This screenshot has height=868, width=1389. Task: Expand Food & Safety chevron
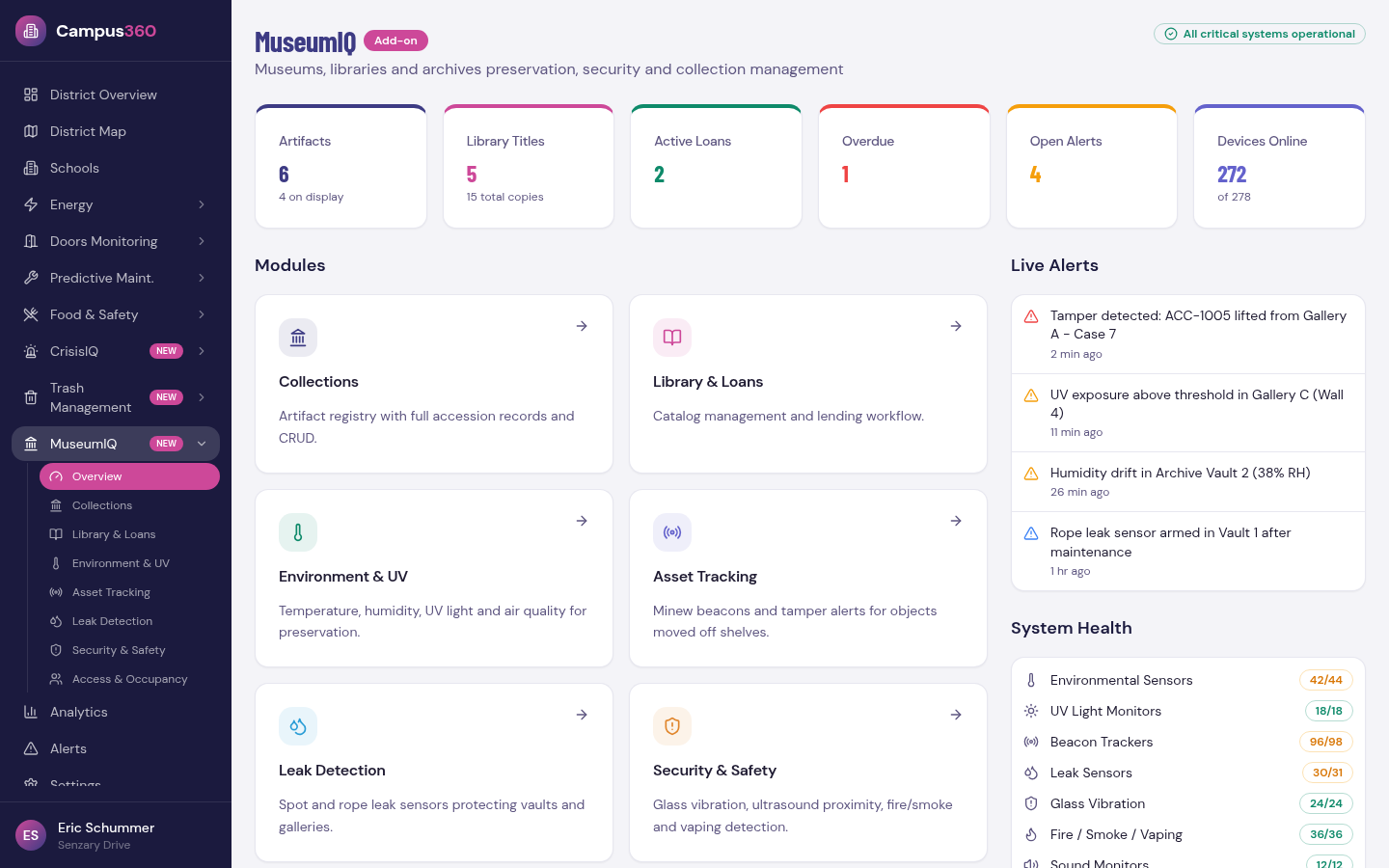[x=202, y=314]
